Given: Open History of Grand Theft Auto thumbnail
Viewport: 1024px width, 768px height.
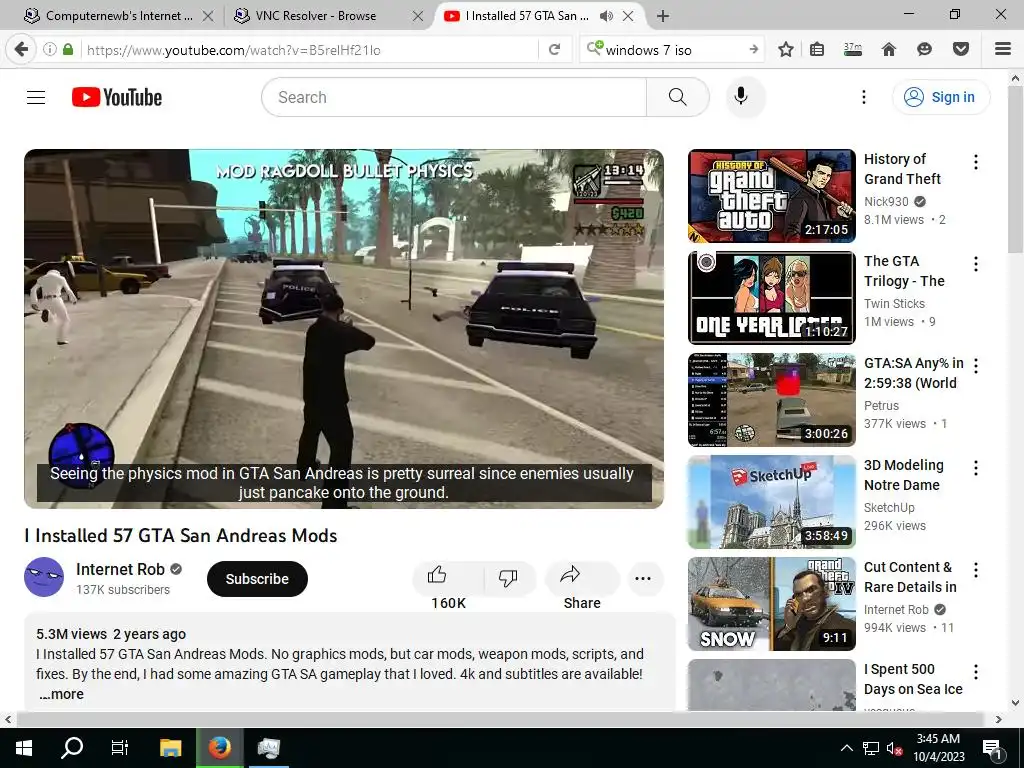Looking at the screenshot, I should (771, 195).
